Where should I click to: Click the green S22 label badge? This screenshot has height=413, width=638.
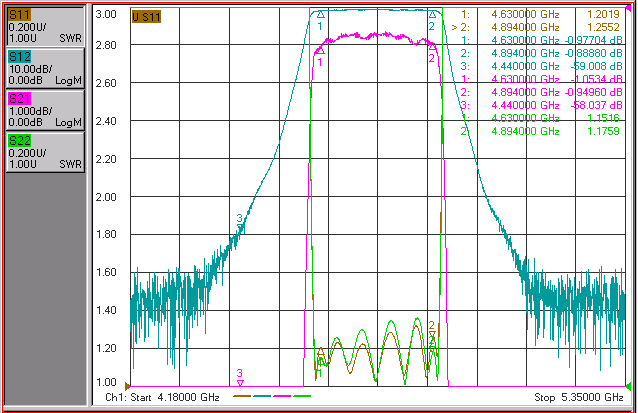pos(19,141)
